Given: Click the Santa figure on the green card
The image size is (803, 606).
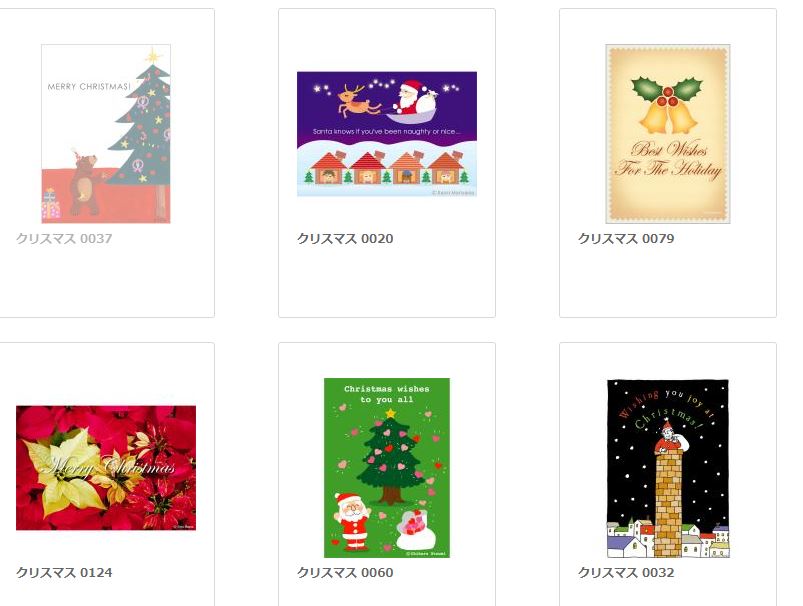Looking at the screenshot, I should (x=352, y=521).
